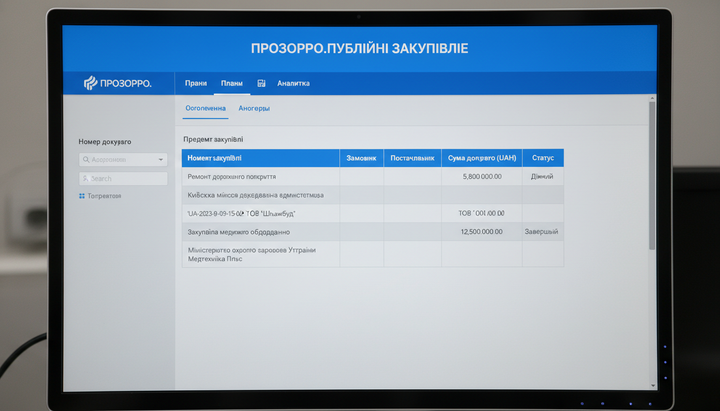Image resolution: width=720 pixels, height=411 pixels.
Task: Click the Номер докуввго sidebar label
Action: click(x=105, y=142)
